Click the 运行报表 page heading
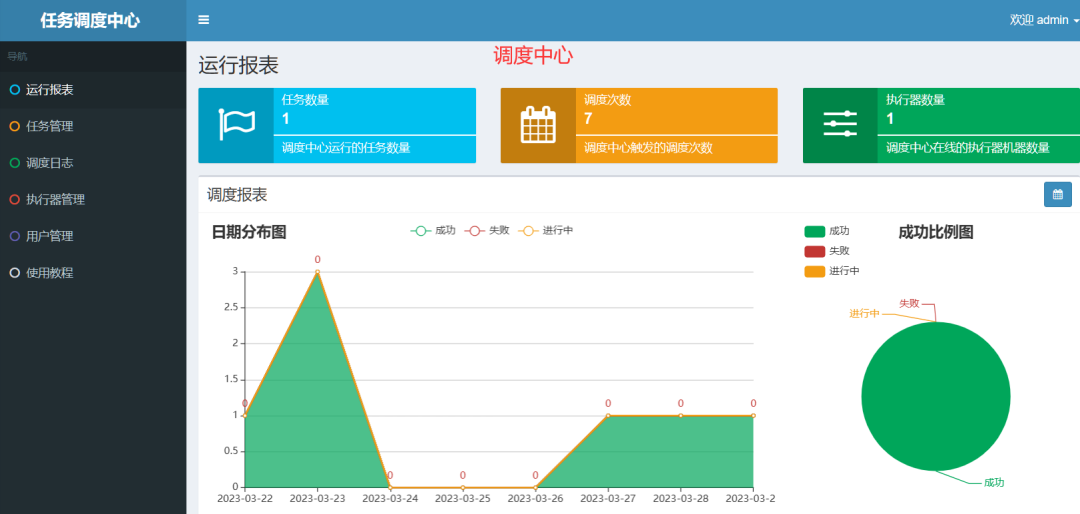 [238, 65]
